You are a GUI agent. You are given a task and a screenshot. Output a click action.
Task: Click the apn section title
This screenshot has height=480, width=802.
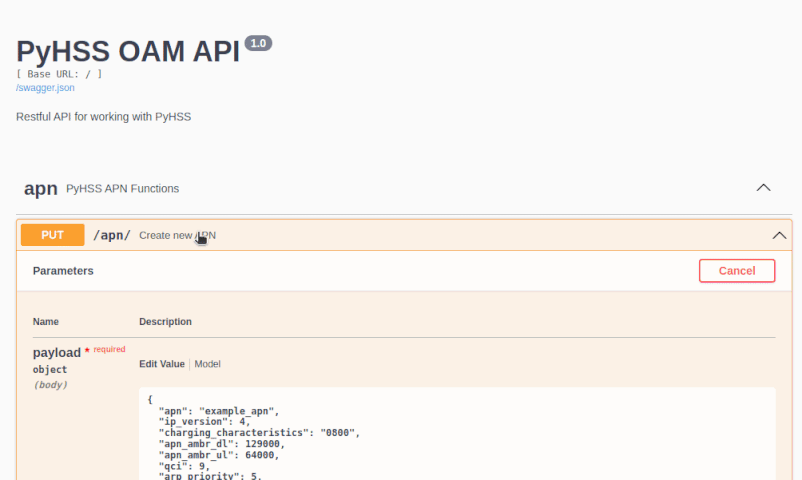point(40,188)
